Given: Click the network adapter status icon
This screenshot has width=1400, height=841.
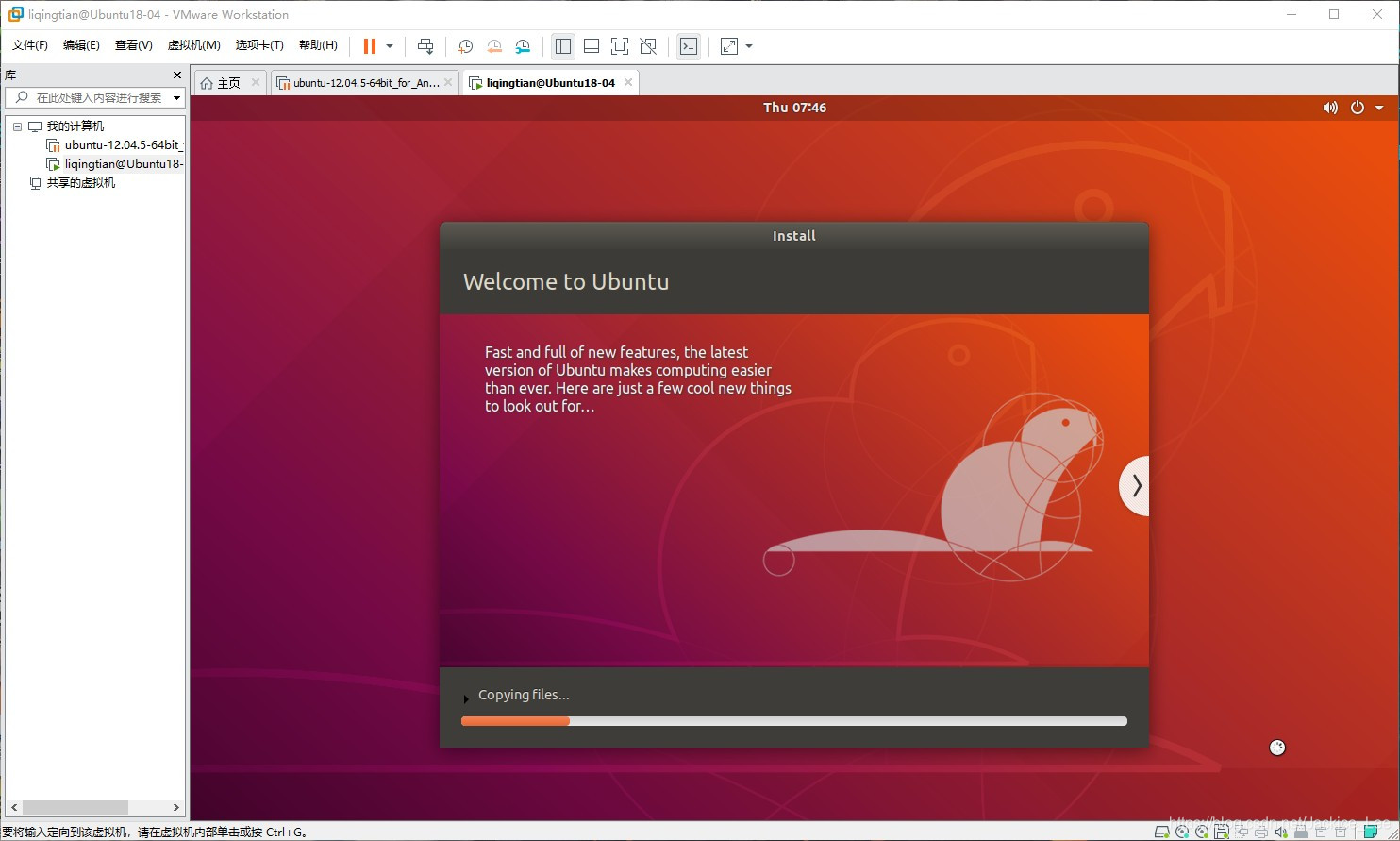Looking at the screenshot, I should click(x=1242, y=832).
